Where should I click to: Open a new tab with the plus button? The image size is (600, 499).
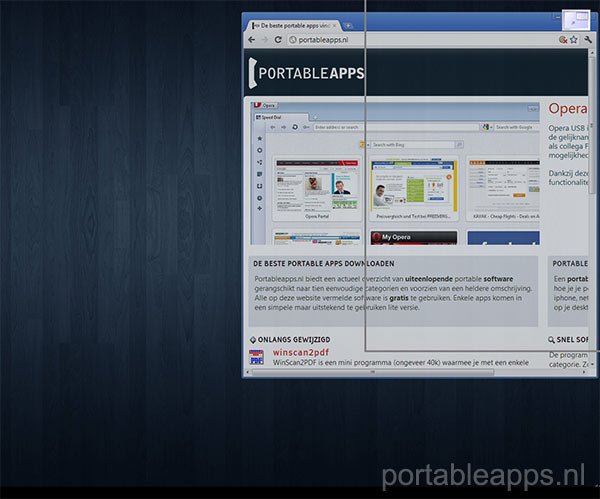pos(348,24)
